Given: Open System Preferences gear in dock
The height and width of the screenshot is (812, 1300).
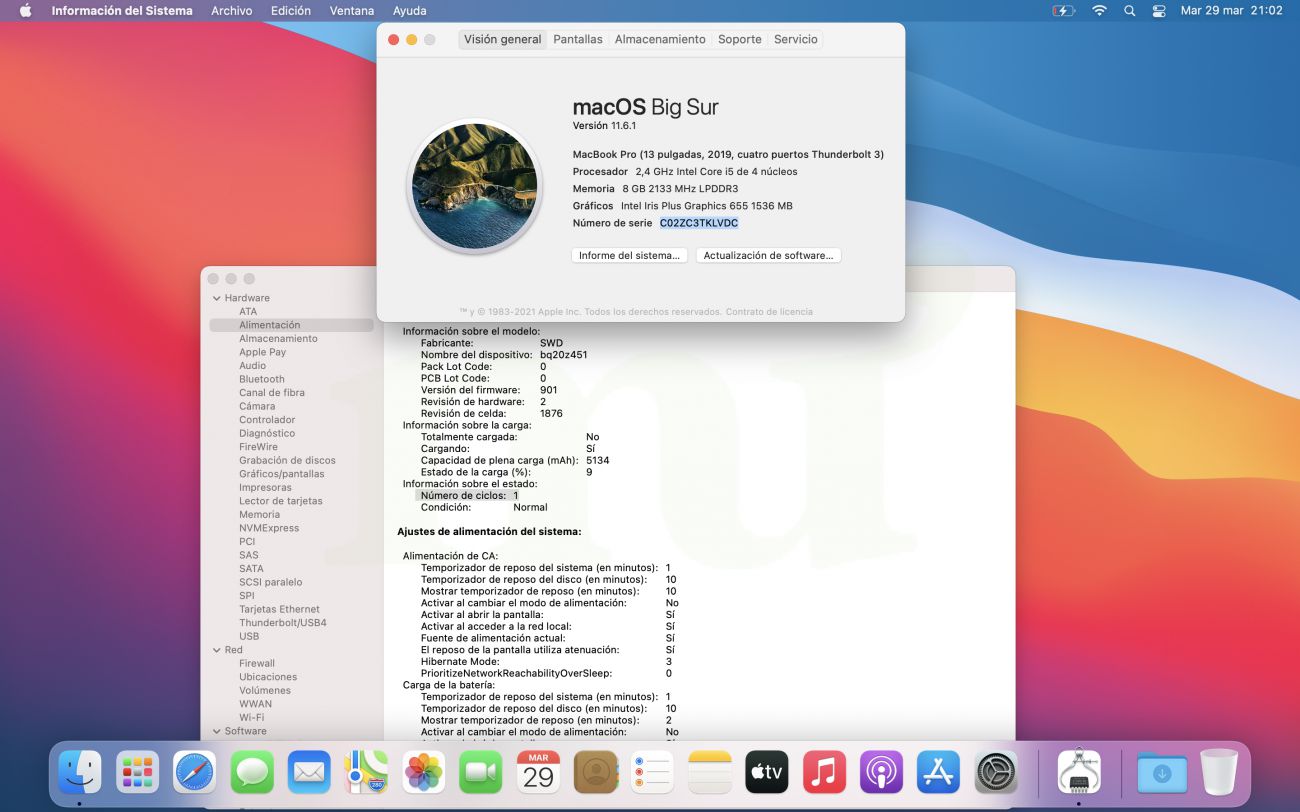Looking at the screenshot, I should point(996,772).
